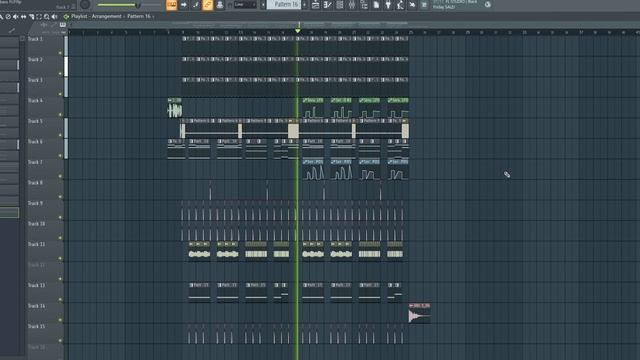Mute Track 1 using its green dot
This screenshot has width=640, height=360.
60,53
